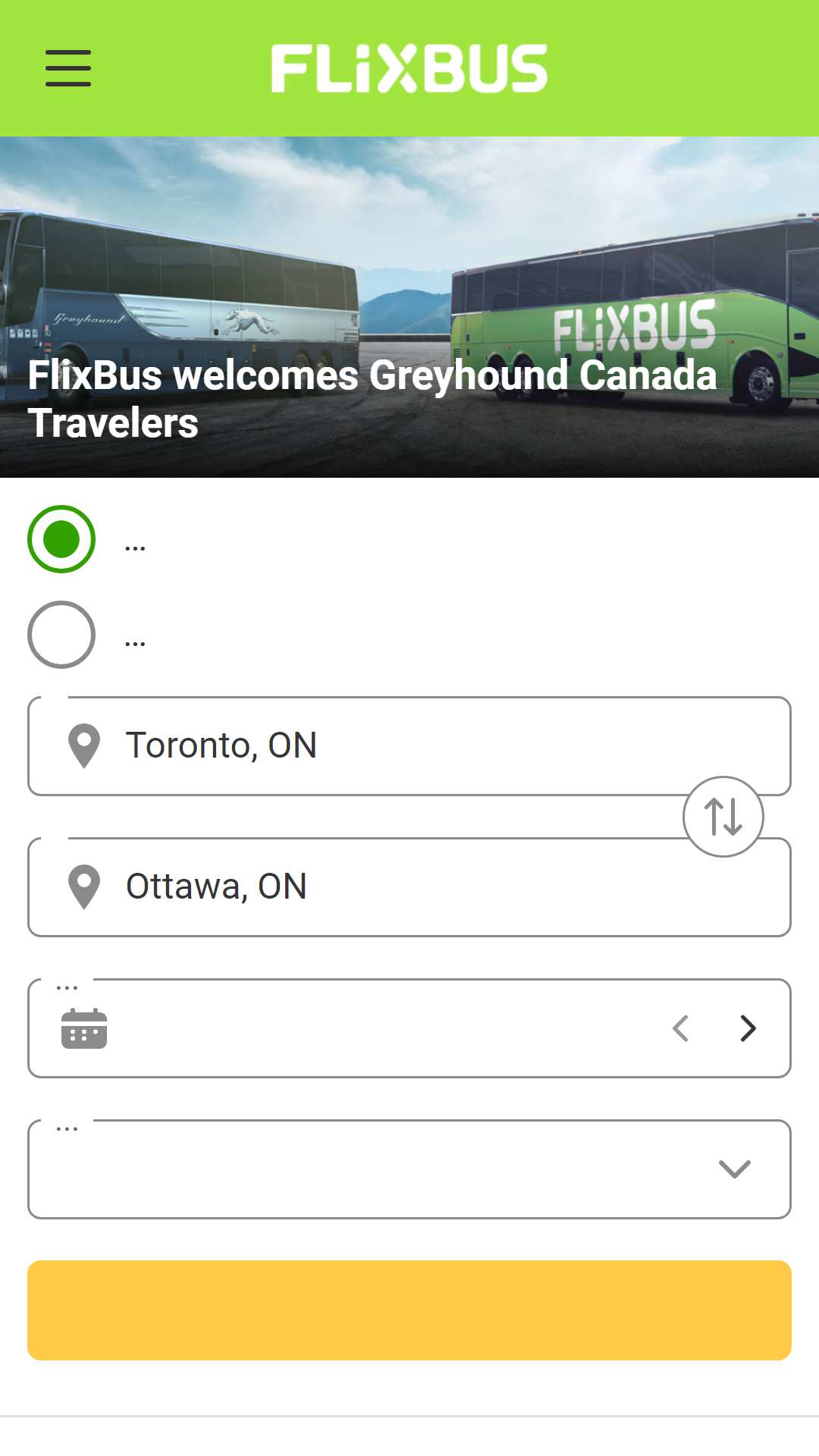Edit the Ottawa, ON destination field
The height and width of the screenshot is (1456, 819).
tap(409, 887)
